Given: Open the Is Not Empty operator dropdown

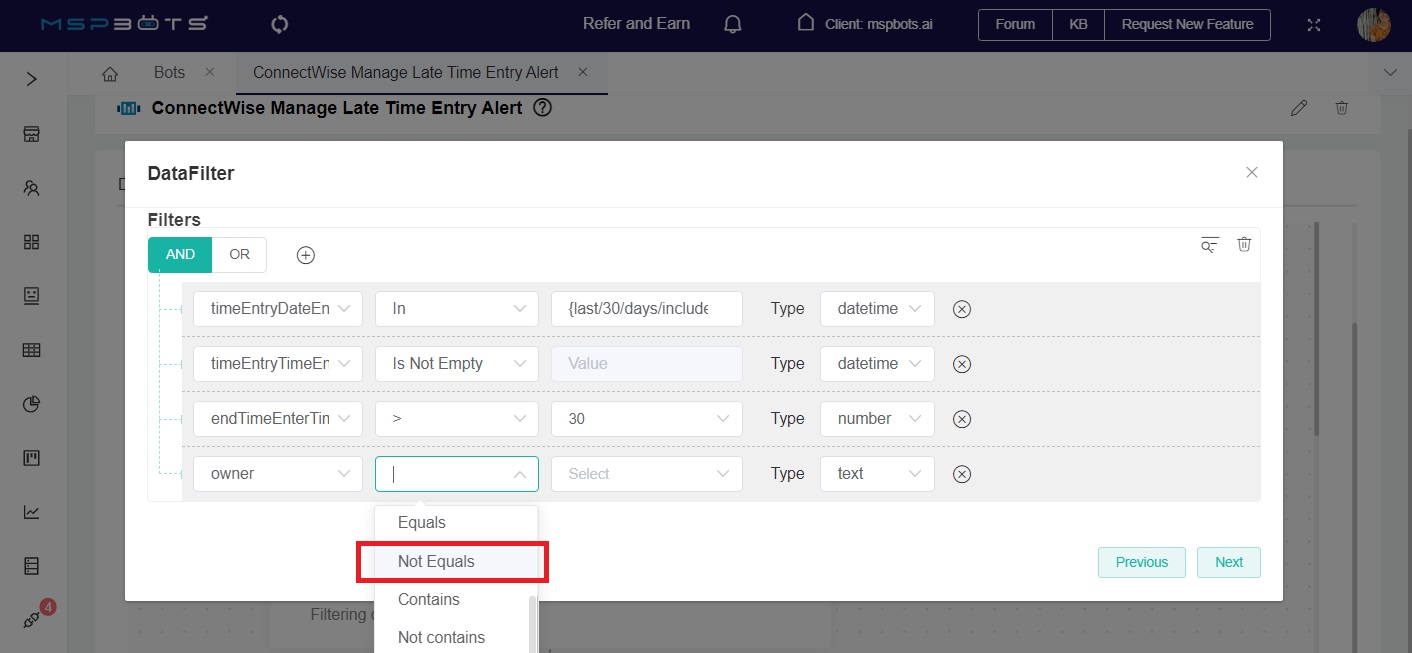Looking at the screenshot, I should pos(457,364).
